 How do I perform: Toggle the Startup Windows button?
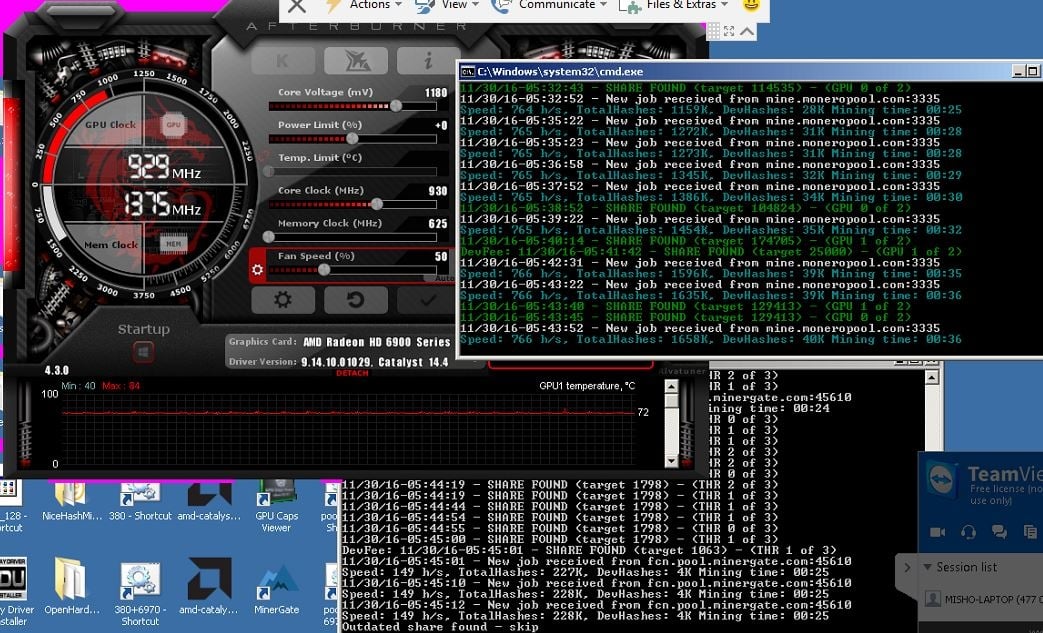(x=144, y=352)
